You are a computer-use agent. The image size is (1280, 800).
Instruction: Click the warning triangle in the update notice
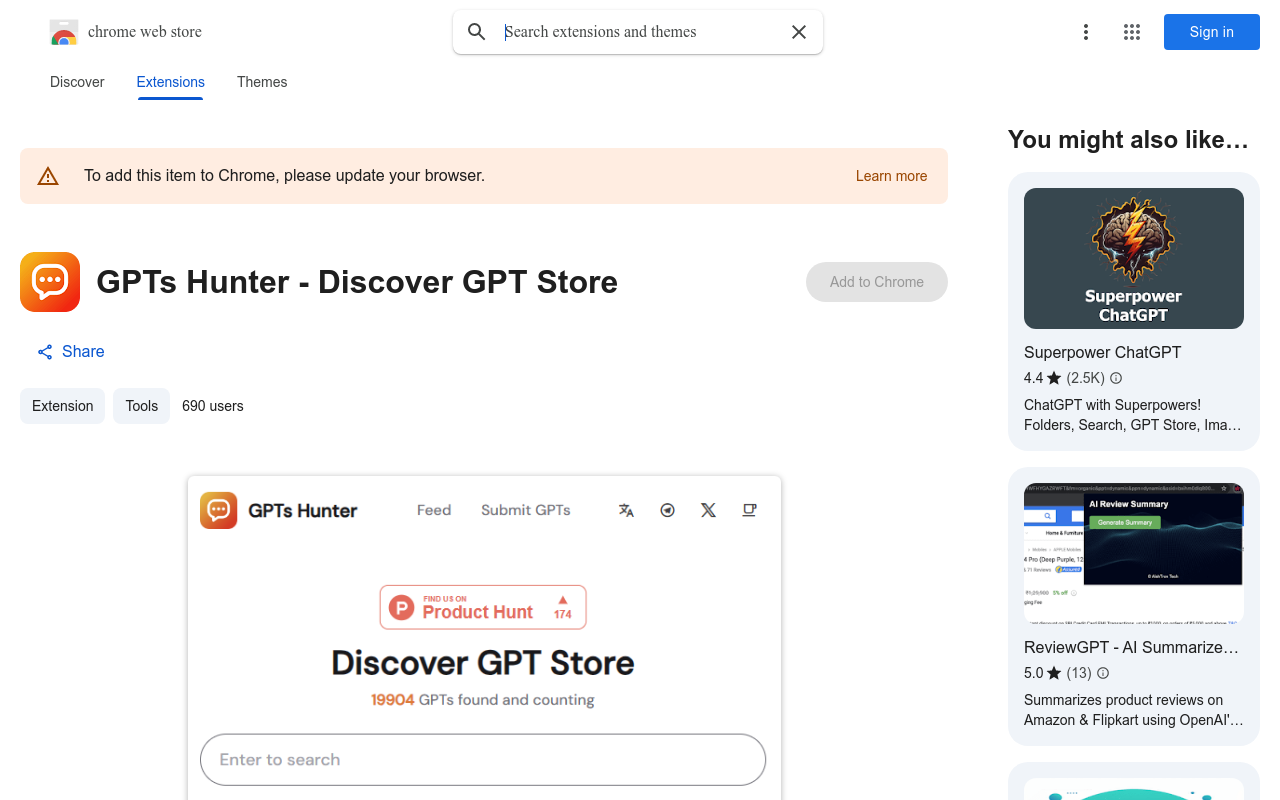pos(47,175)
